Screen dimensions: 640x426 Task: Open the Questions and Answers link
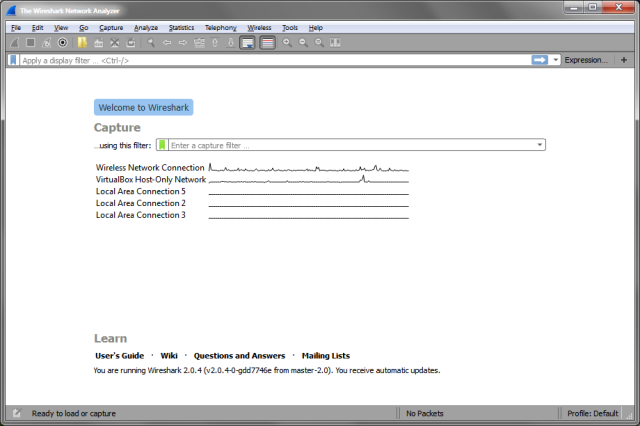tap(239, 355)
